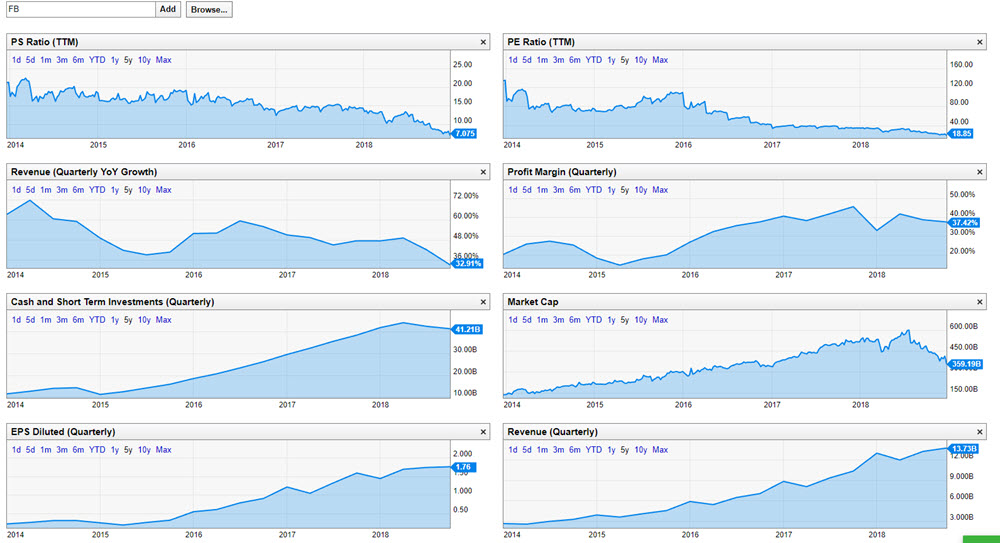Set PE Ratio chart to 1y range
1000x543 pixels.
pyautogui.click(x=611, y=60)
